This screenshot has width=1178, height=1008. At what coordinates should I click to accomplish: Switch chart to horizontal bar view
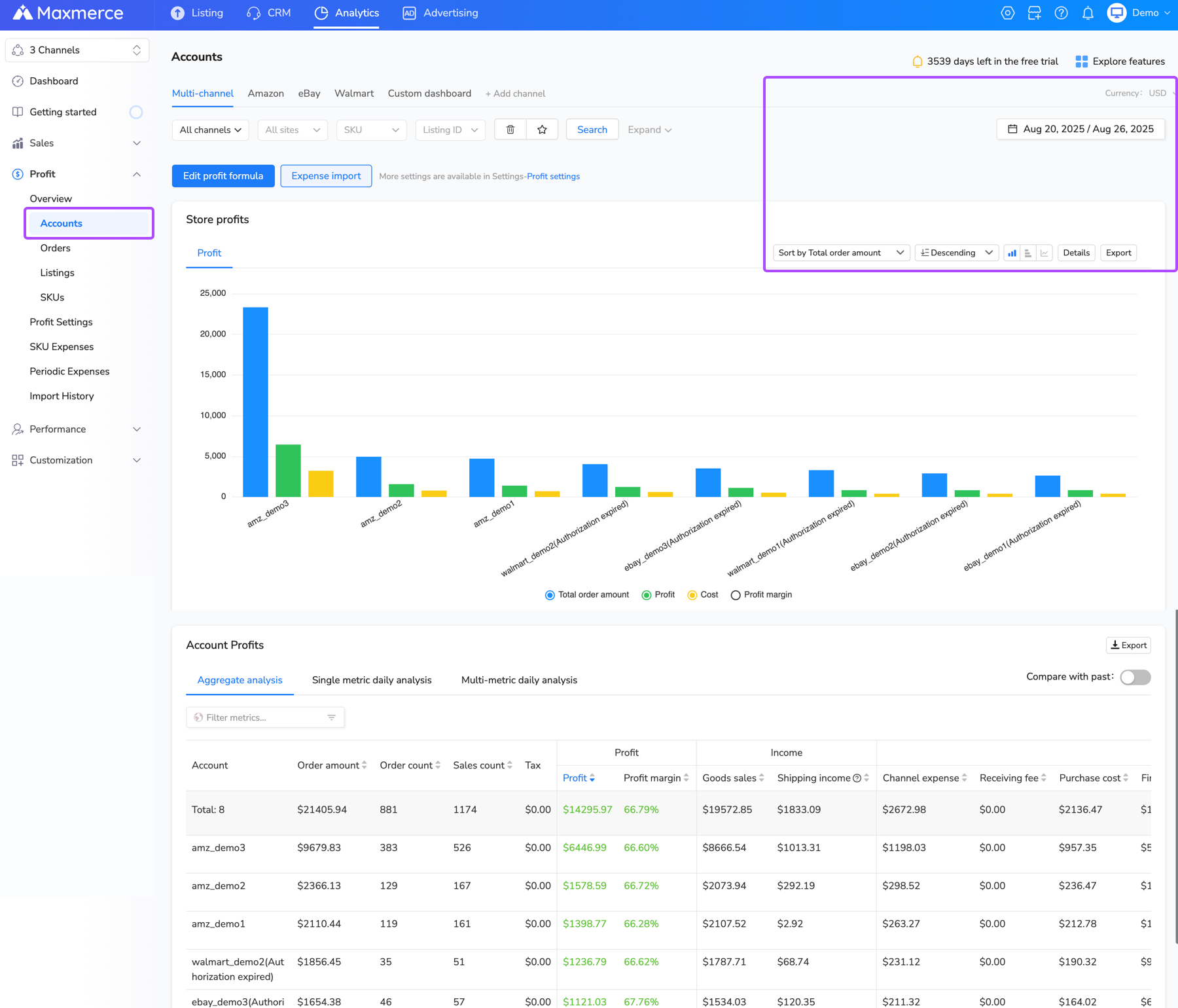point(1028,253)
